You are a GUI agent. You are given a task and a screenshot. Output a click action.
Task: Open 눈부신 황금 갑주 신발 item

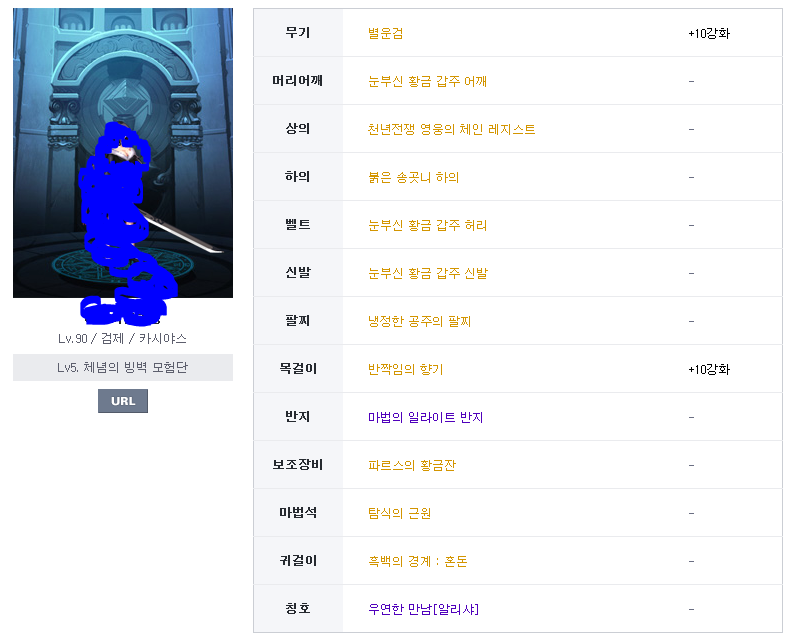click(x=428, y=273)
